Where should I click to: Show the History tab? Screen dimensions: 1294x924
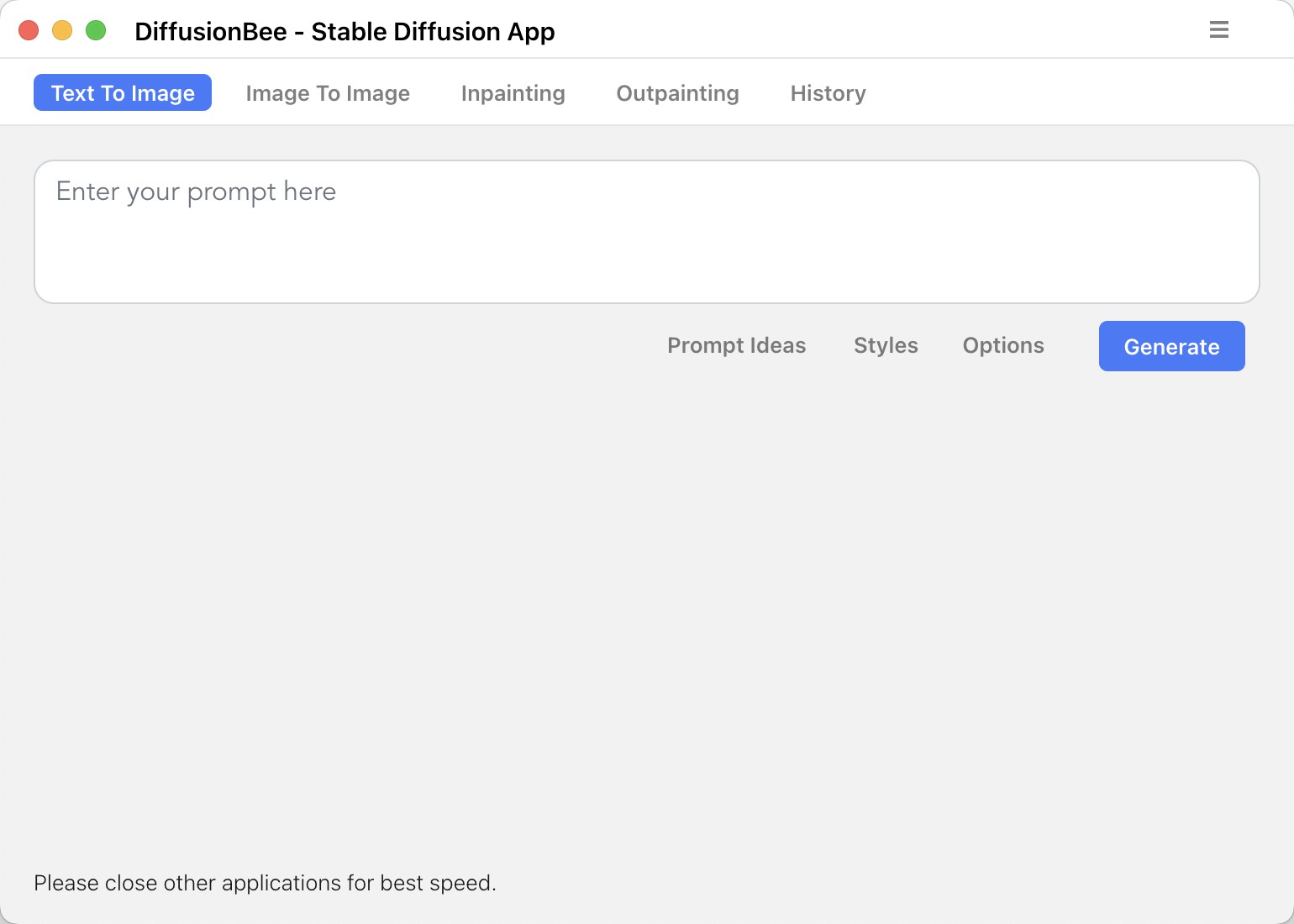point(828,93)
